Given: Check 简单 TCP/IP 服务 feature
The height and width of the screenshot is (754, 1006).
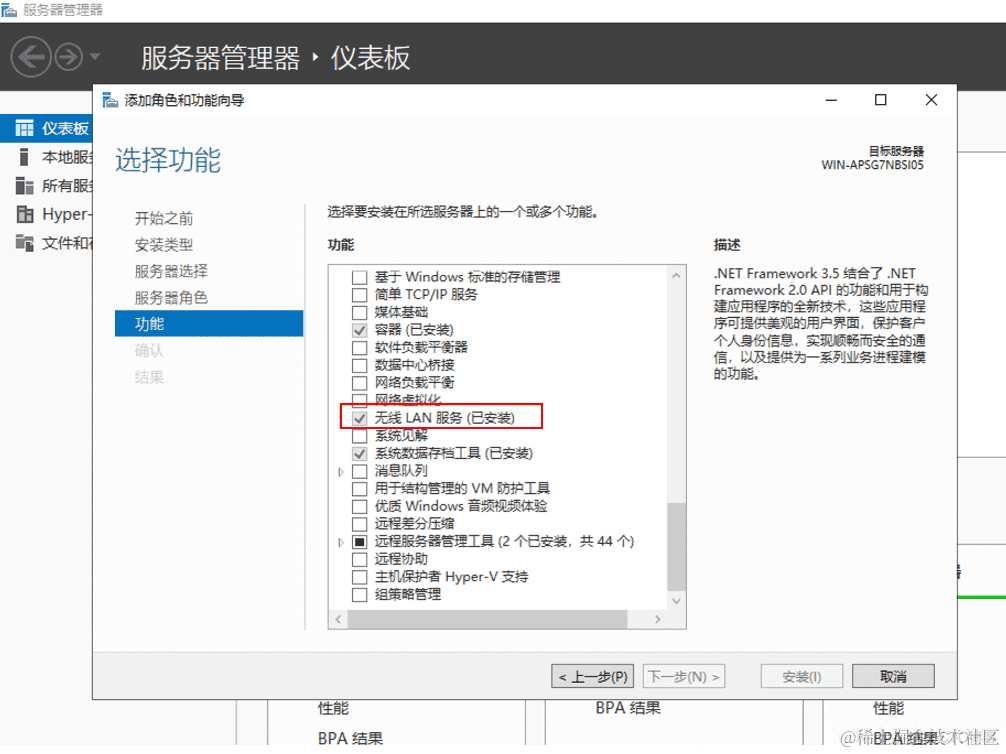Looking at the screenshot, I should pos(360,295).
